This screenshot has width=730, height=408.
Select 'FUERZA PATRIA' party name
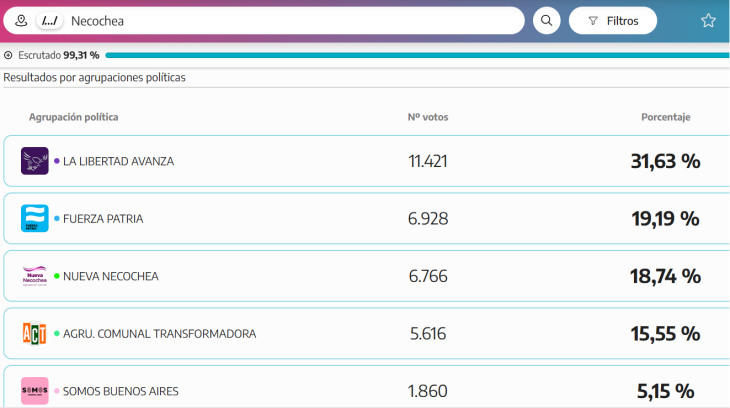point(103,218)
